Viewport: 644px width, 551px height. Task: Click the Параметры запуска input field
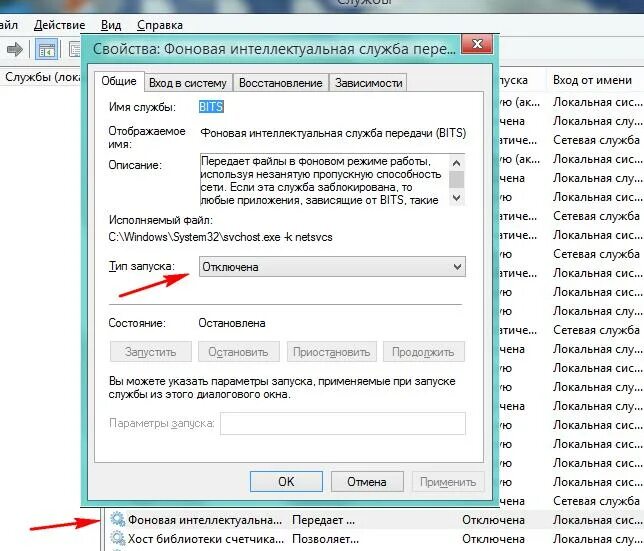pos(343,423)
